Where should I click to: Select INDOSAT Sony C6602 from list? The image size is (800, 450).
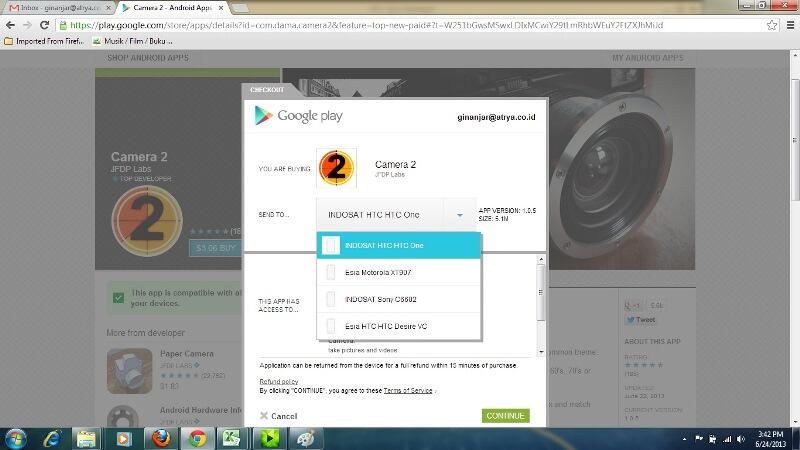(398, 299)
